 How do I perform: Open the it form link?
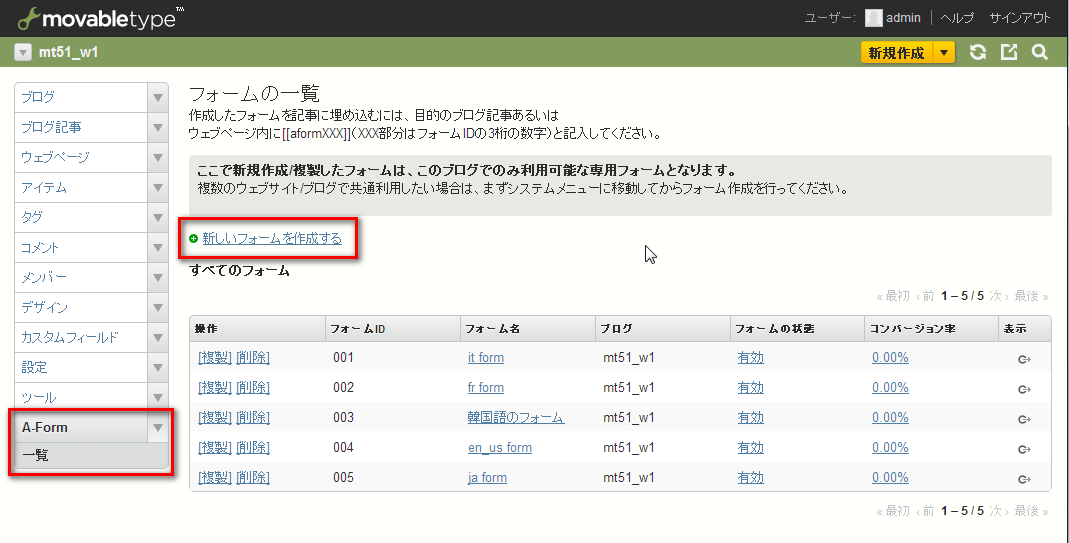pos(486,357)
